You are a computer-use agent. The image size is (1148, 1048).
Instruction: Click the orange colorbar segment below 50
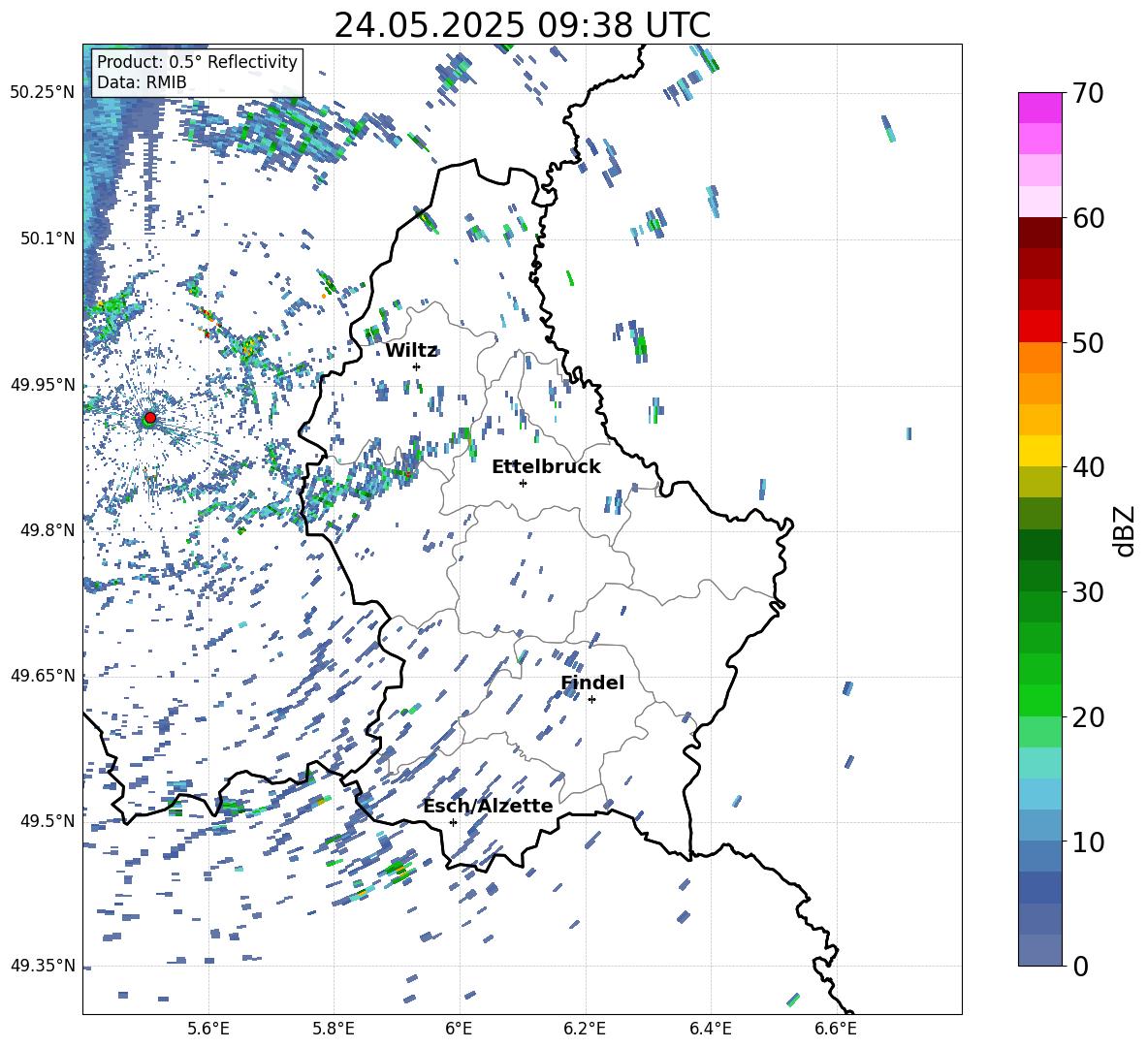1040,358
